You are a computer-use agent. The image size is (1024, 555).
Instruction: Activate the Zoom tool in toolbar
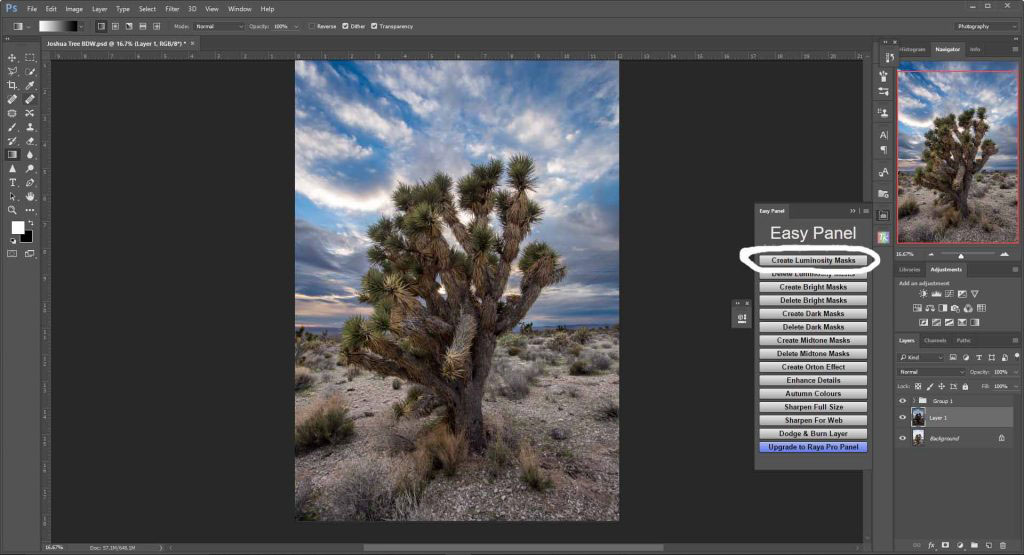pos(12,210)
